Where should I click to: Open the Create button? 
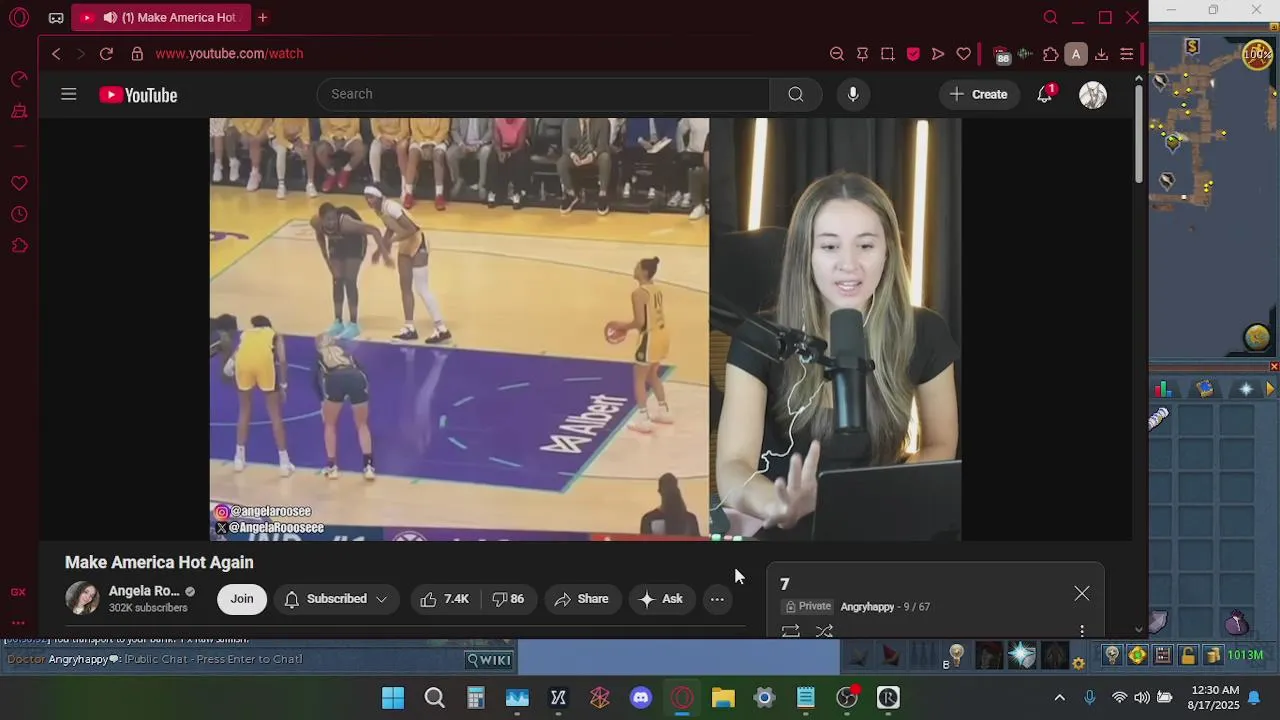[978, 94]
